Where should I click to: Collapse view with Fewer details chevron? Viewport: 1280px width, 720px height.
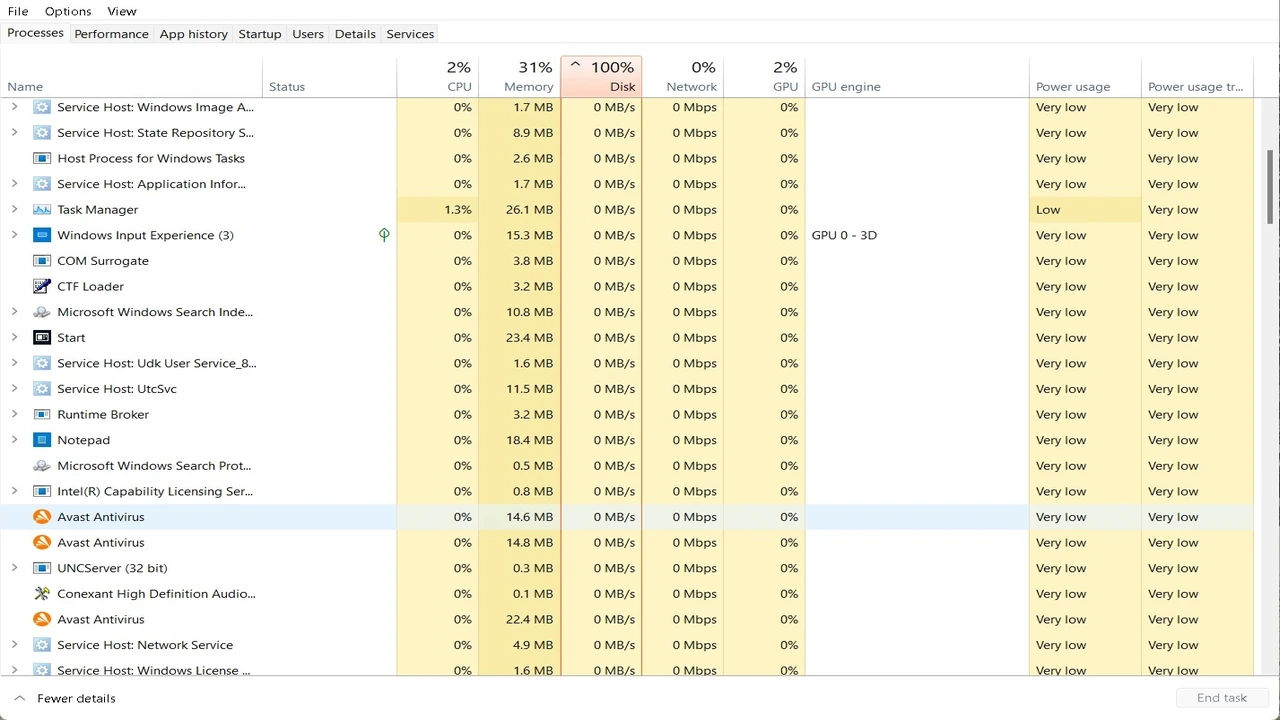[19, 698]
